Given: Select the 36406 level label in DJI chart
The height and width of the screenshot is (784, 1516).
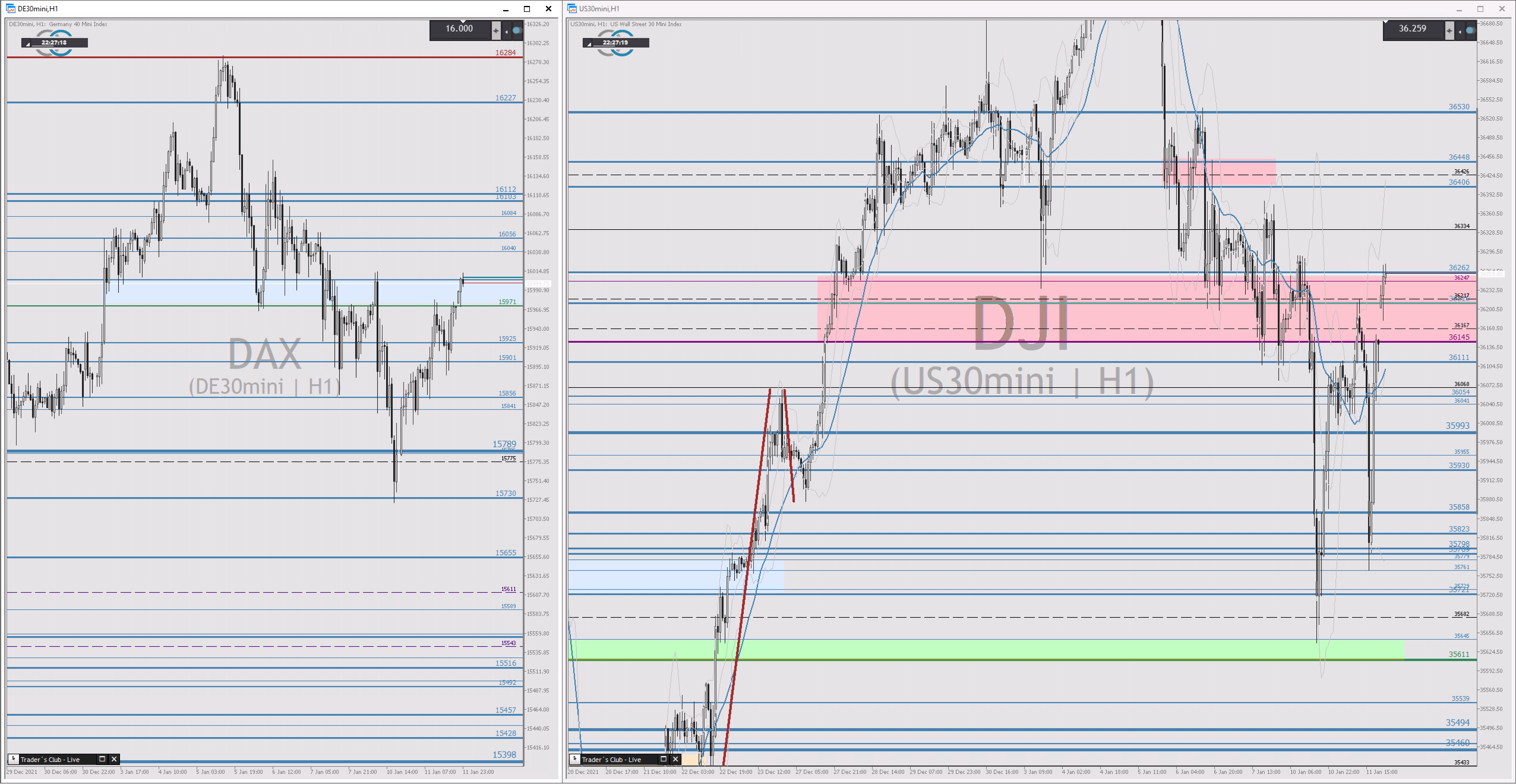Looking at the screenshot, I should [1459, 182].
